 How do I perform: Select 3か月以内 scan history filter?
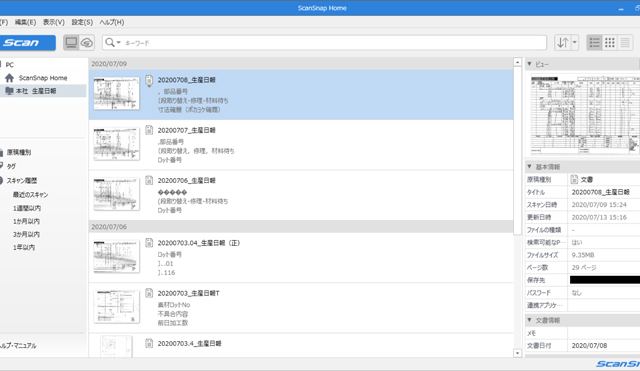tap(26, 234)
